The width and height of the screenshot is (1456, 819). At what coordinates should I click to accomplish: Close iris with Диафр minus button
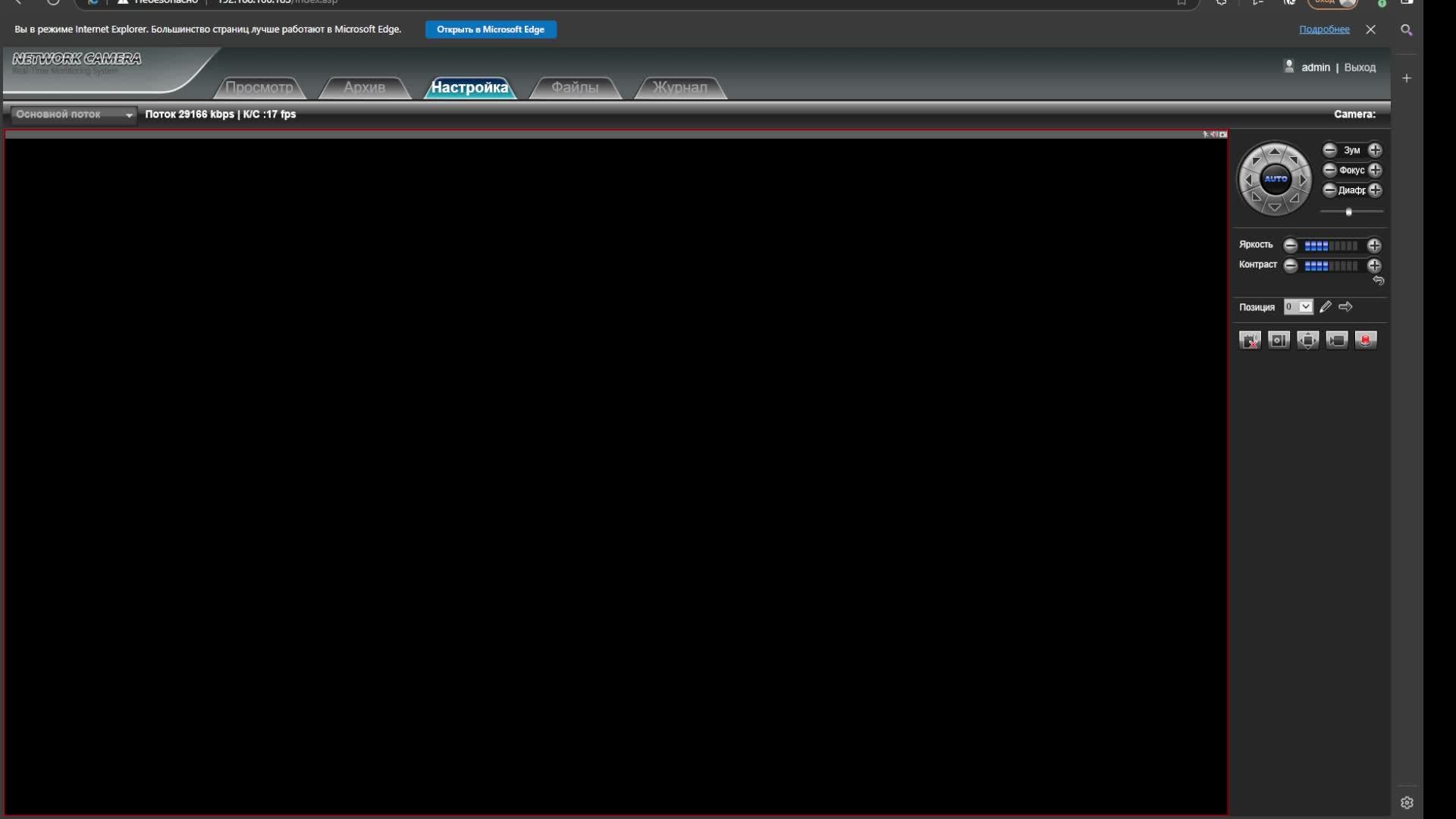[1329, 190]
